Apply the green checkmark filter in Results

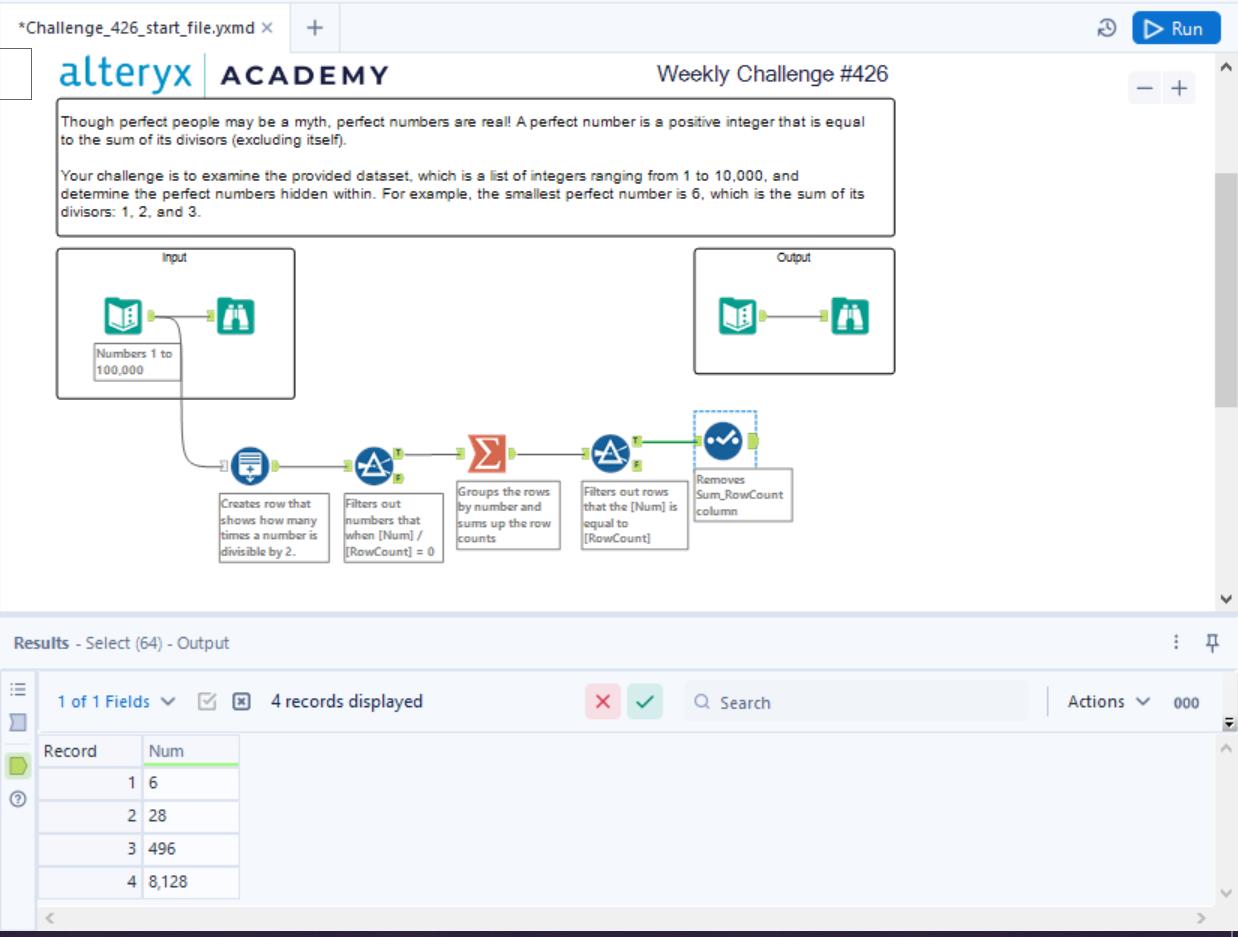pos(643,701)
